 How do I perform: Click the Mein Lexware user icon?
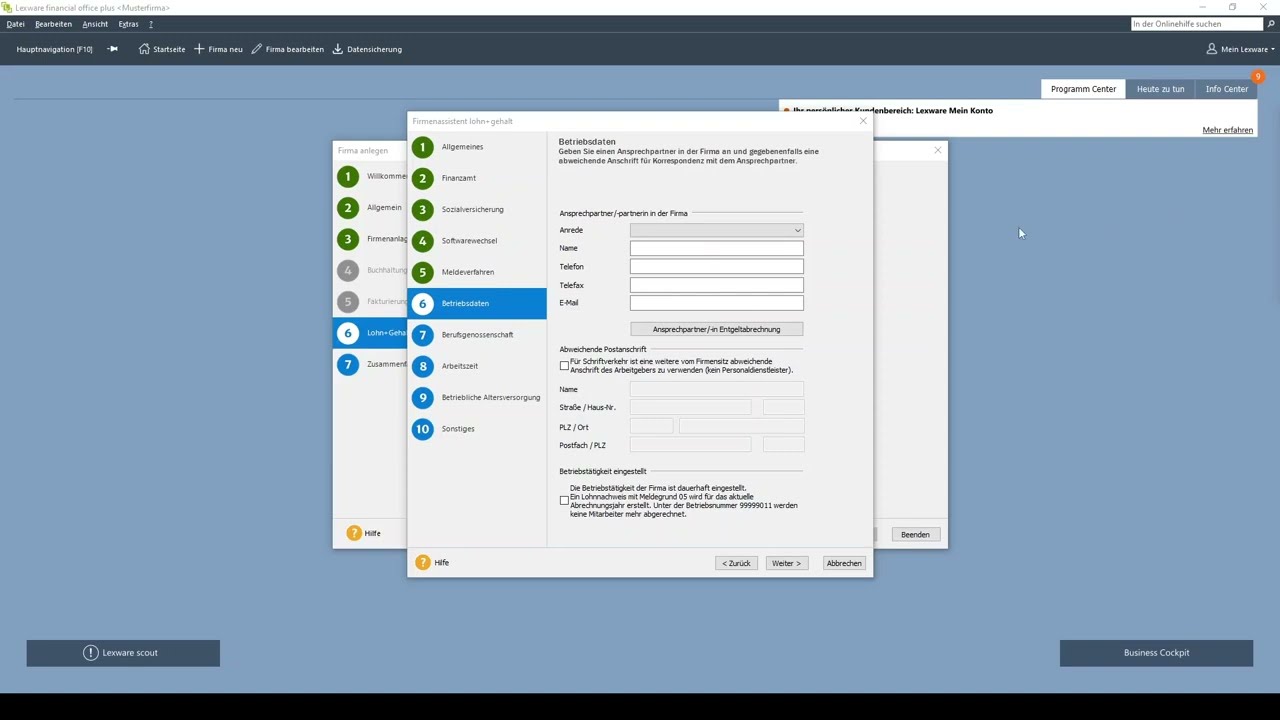pyautogui.click(x=1212, y=49)
